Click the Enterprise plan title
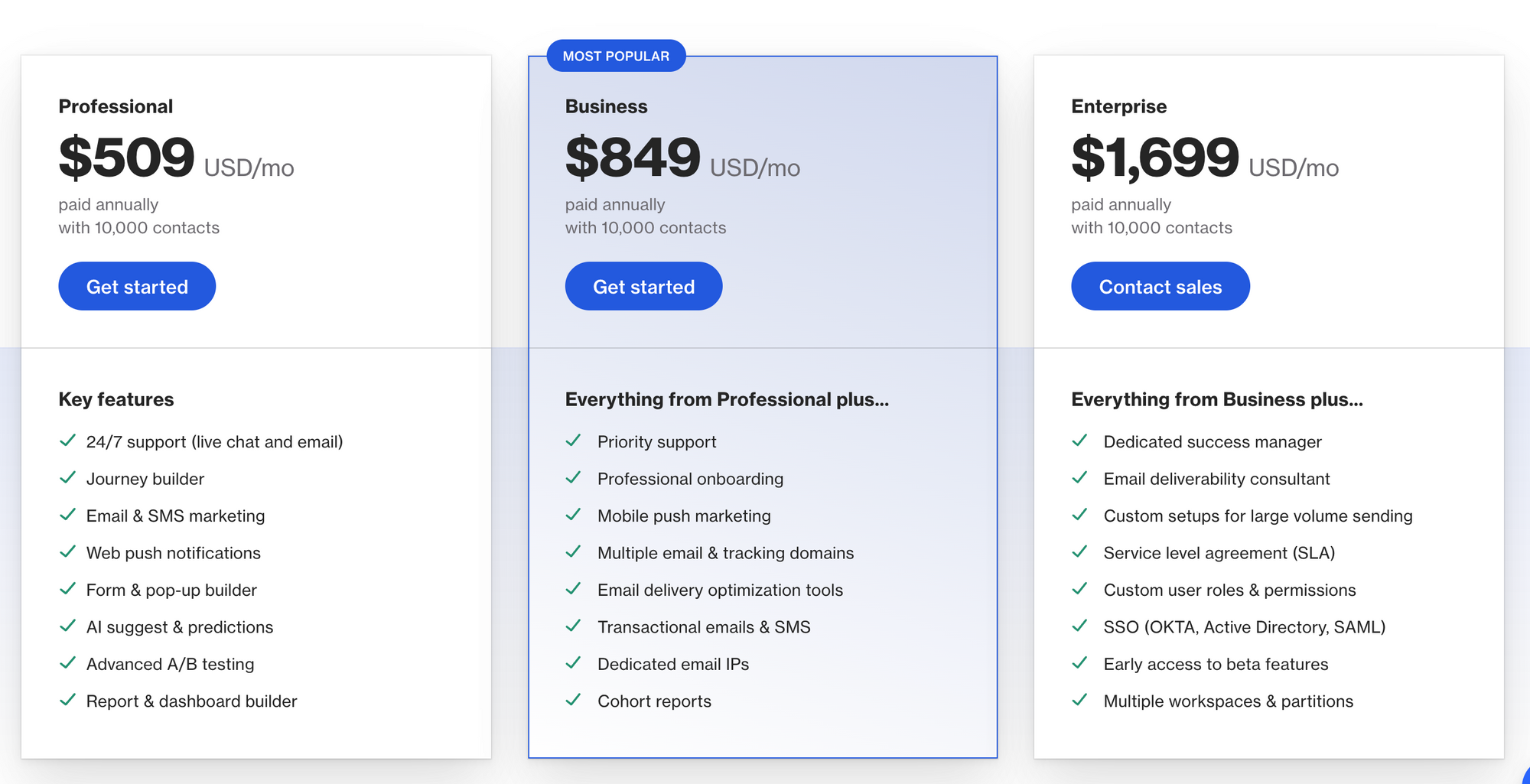The width and height of the screenshot is (1530, 784). [1118, 106]
